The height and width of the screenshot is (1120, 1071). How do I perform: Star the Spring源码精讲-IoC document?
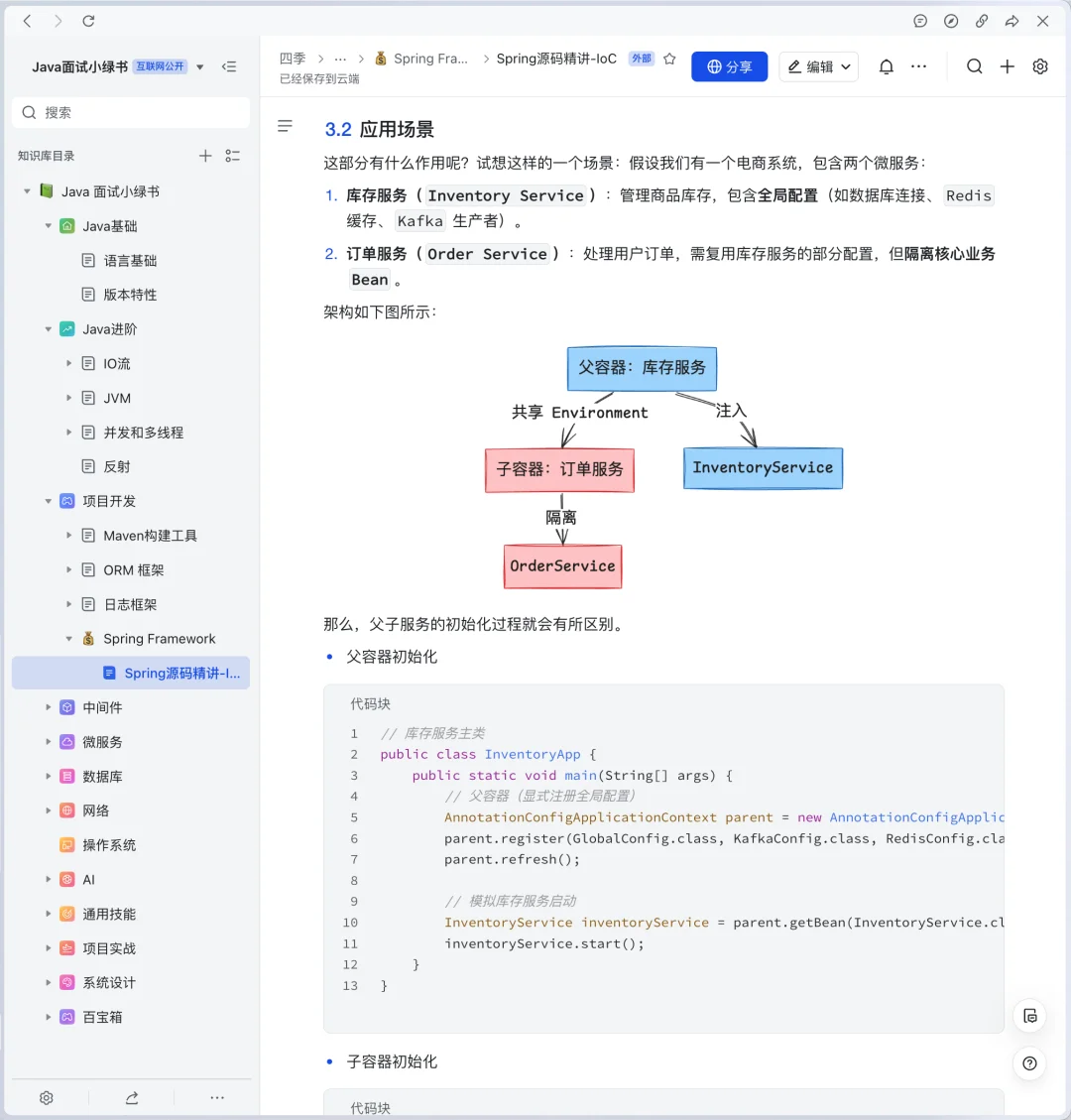[x=669, y=59]
